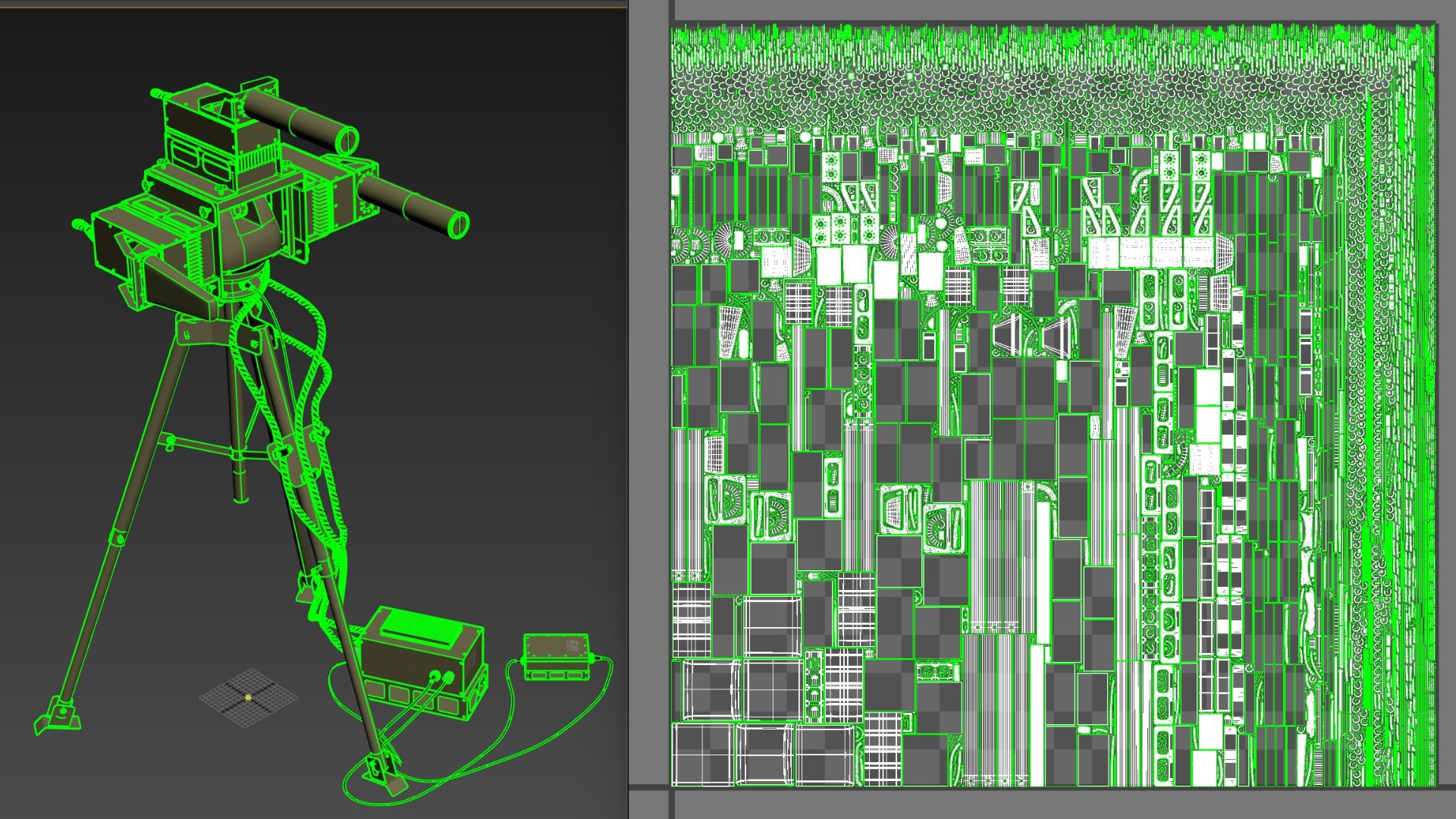The width and height of the screenshot is (1456, 819).
Task: Click the home grid at the viewport origin
Action: coord(248,697)
